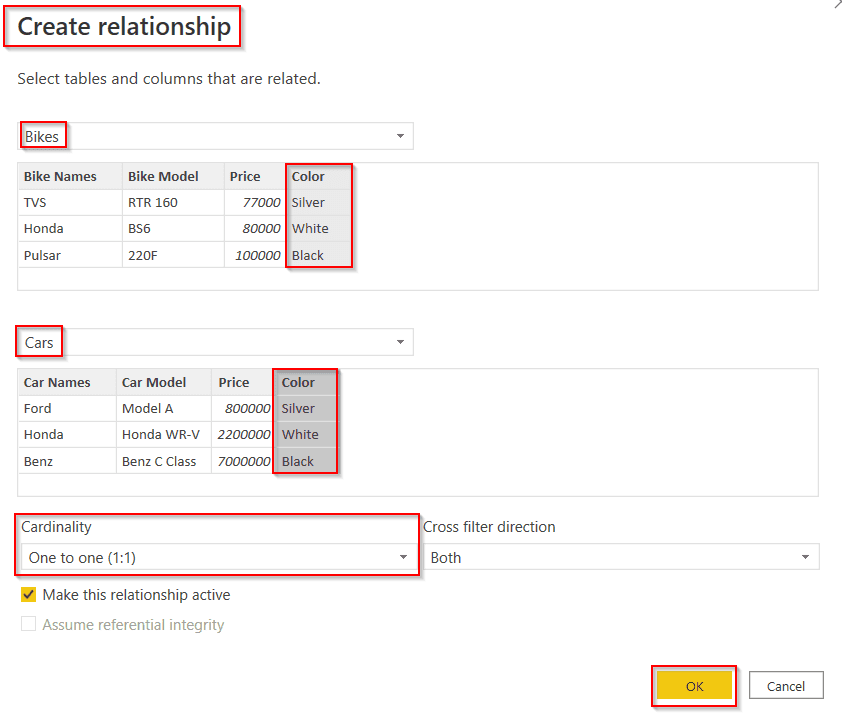842x716 pixels.
Task: Click the OK button
Action: [x=694, y=685]
